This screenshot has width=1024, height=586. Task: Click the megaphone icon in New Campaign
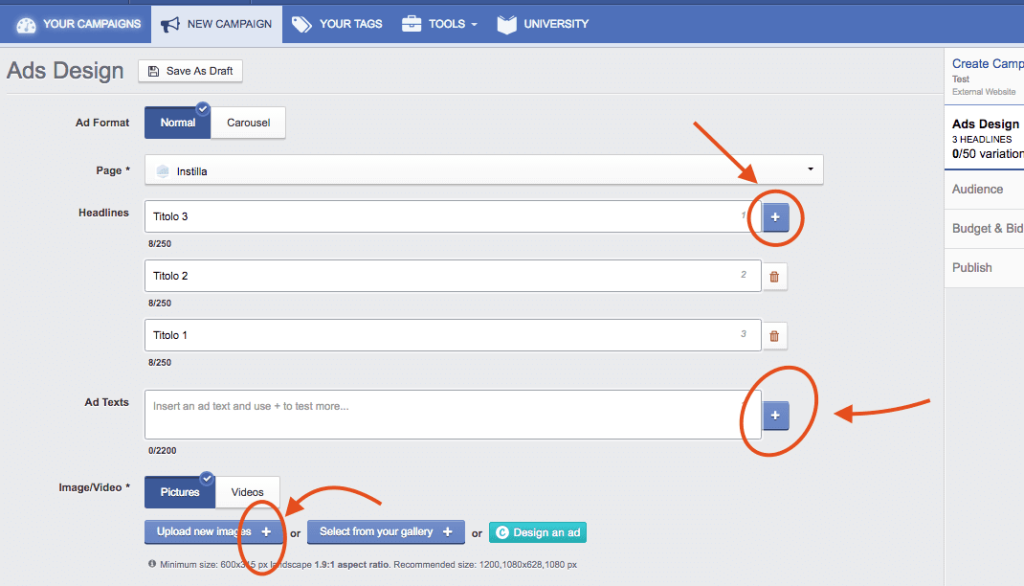click(x=170, y=24)
